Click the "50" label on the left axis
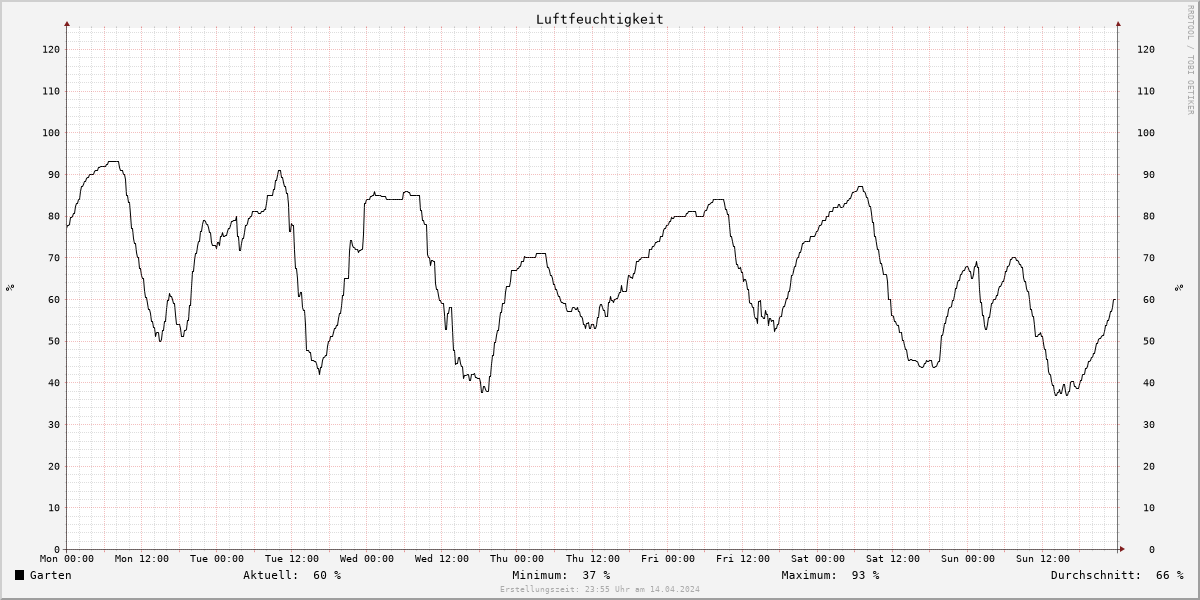Viewport: 1200px width, 600px height. coord(55,341)
